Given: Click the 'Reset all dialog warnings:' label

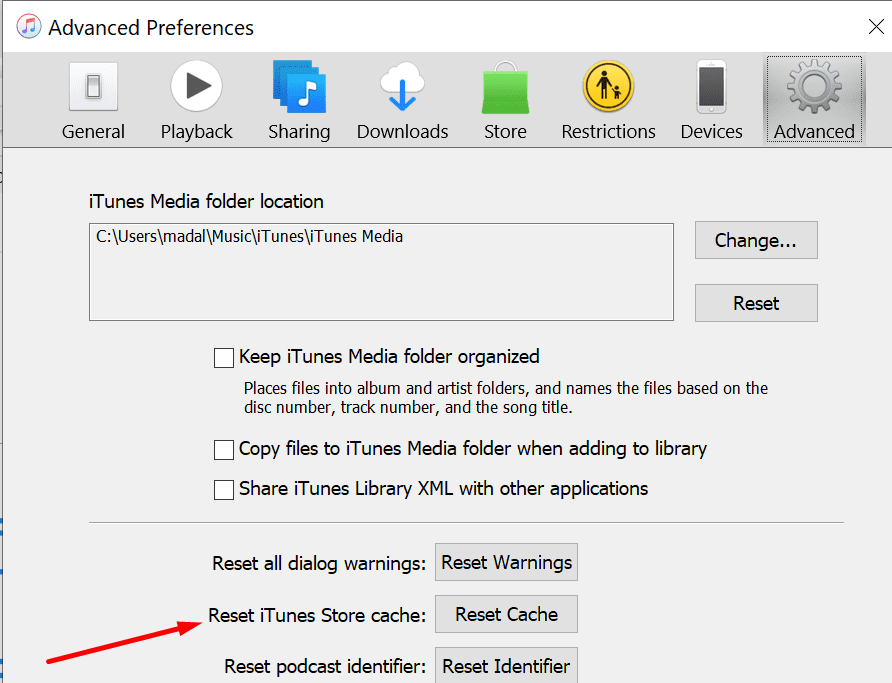Looking at the screenshot, I should (319, 564).
